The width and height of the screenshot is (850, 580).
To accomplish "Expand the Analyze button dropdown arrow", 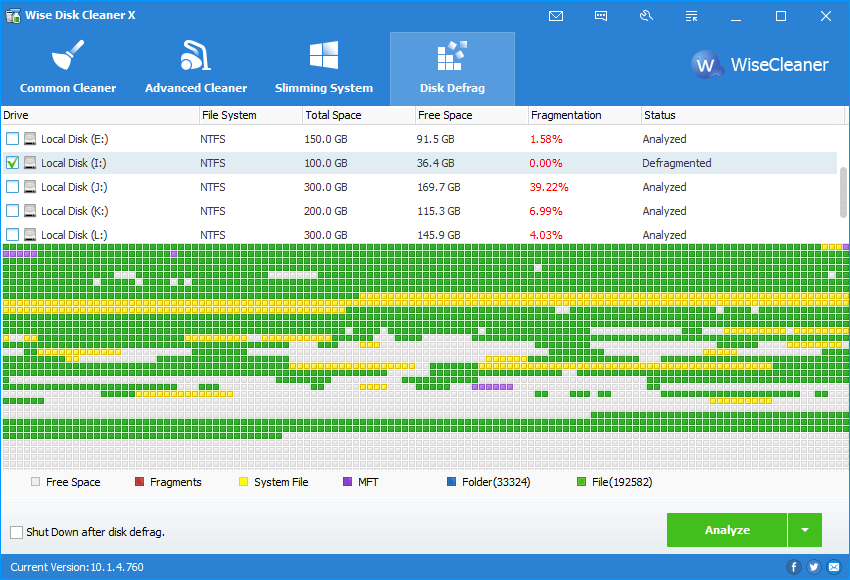I will tap(805, 530).
